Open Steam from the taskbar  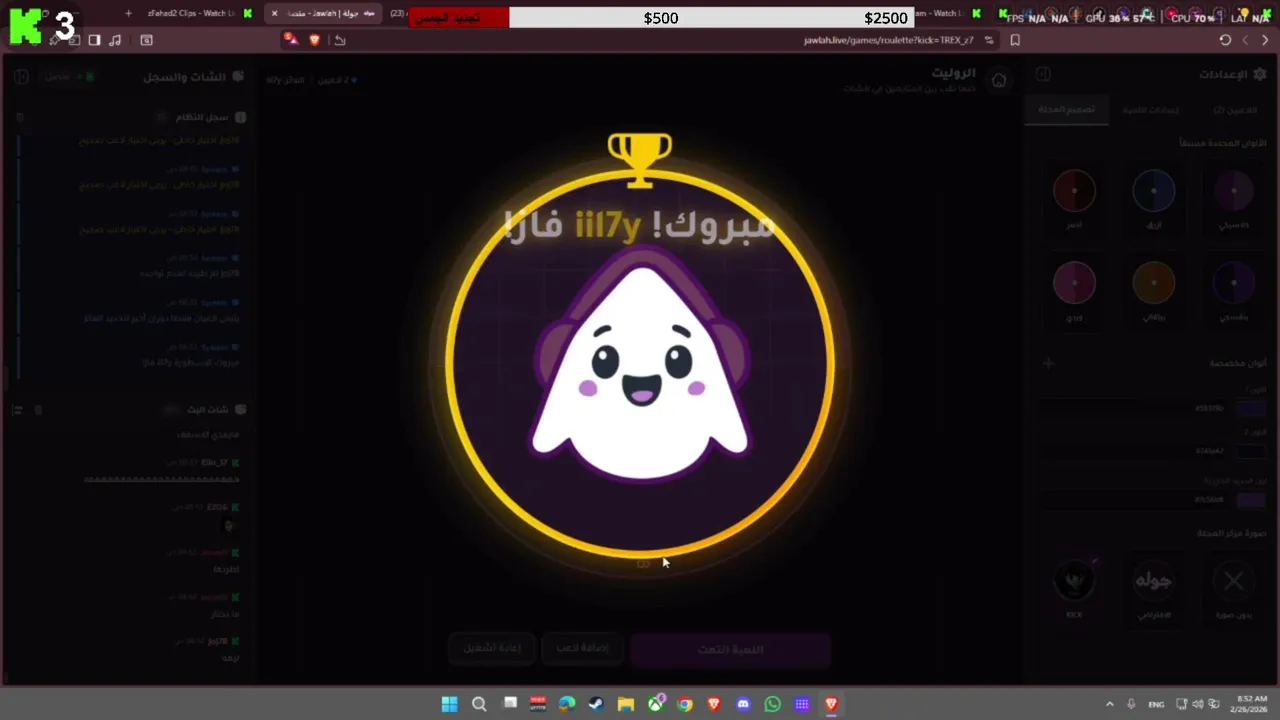coord(596,704)
